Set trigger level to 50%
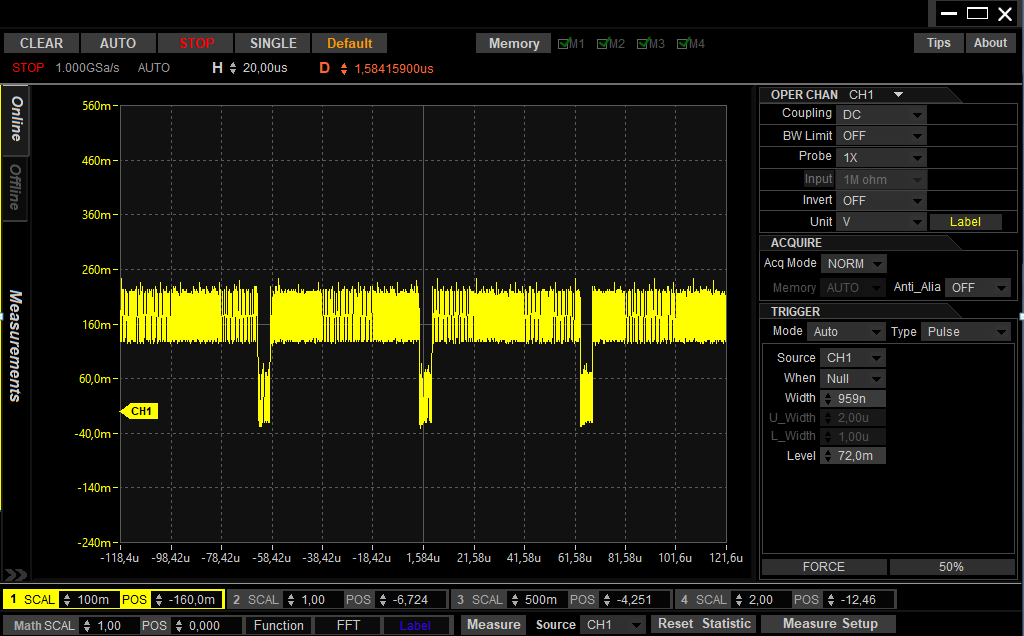This screenshot has height=636, width=1024. 951,567
